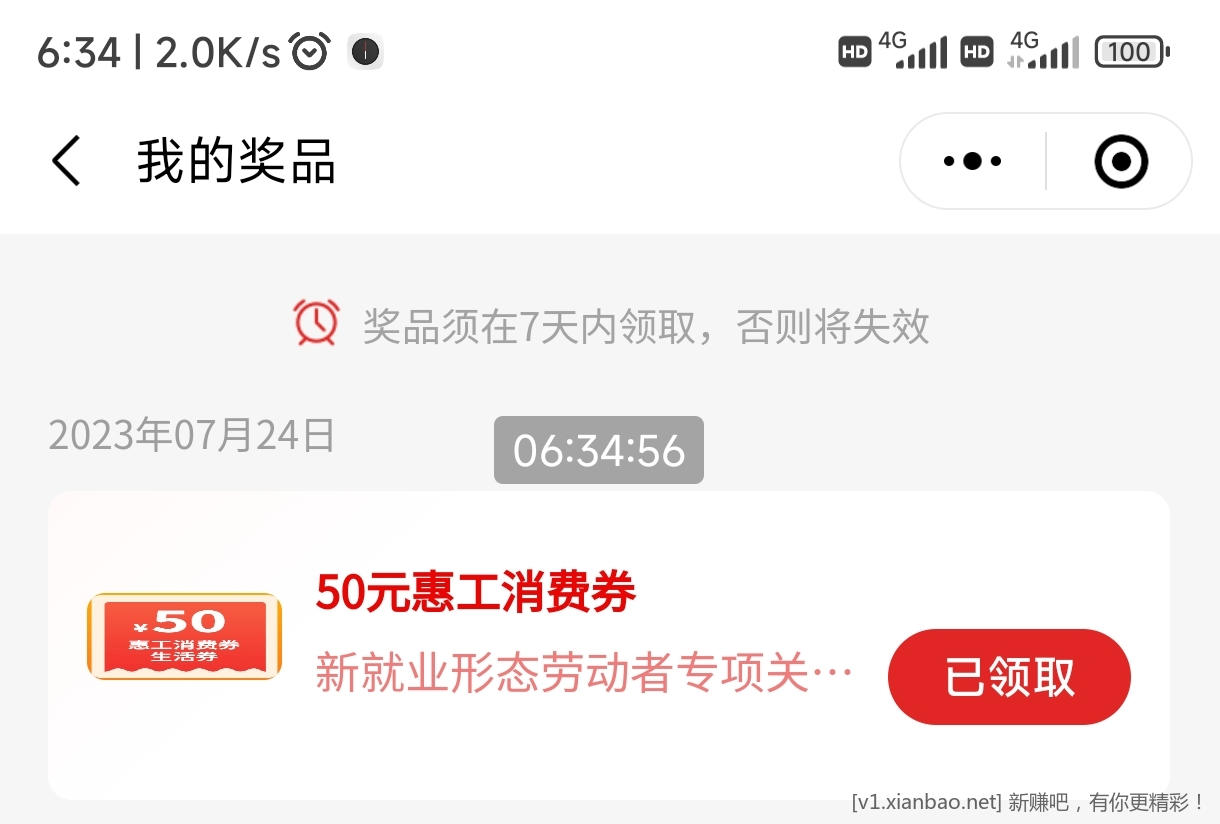Tap the 我的奖品 page title
The width and height of the screenshot is (1220, 824).
236,161
